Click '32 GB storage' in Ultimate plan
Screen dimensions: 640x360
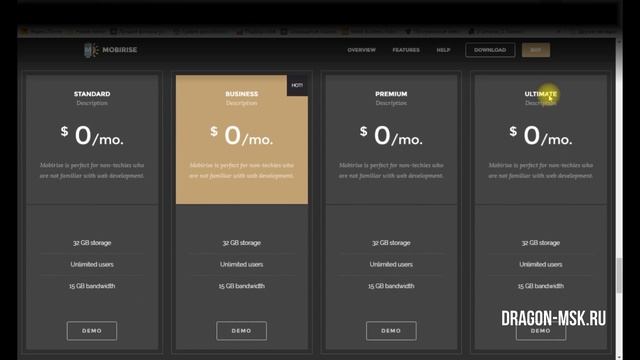tap(540, 243)
